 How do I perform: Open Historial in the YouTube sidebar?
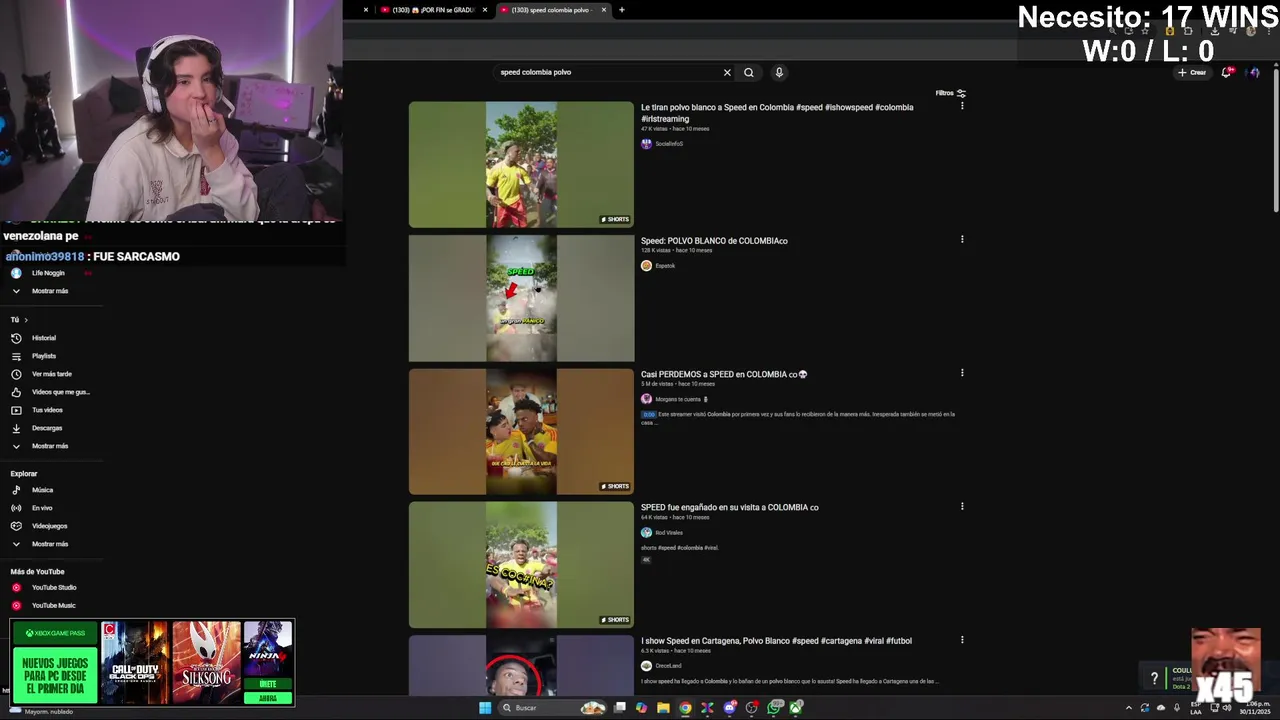click(44, 338)
